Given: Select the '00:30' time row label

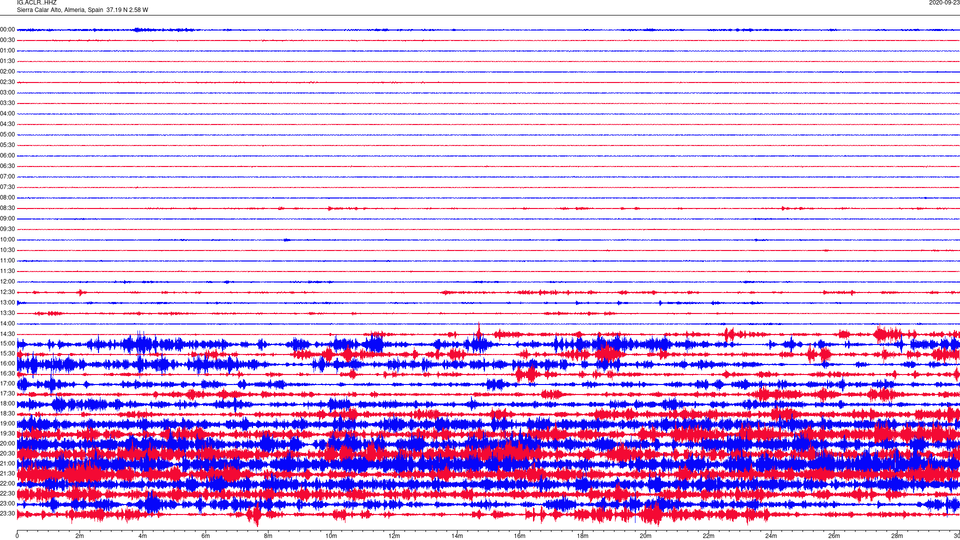Looking at the screenshot, I should coord(7,40).
